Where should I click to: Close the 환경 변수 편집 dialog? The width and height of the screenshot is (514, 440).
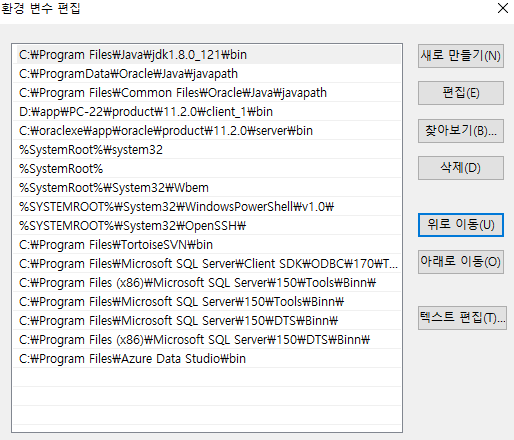pyautogui.click(x=503, y=8)
